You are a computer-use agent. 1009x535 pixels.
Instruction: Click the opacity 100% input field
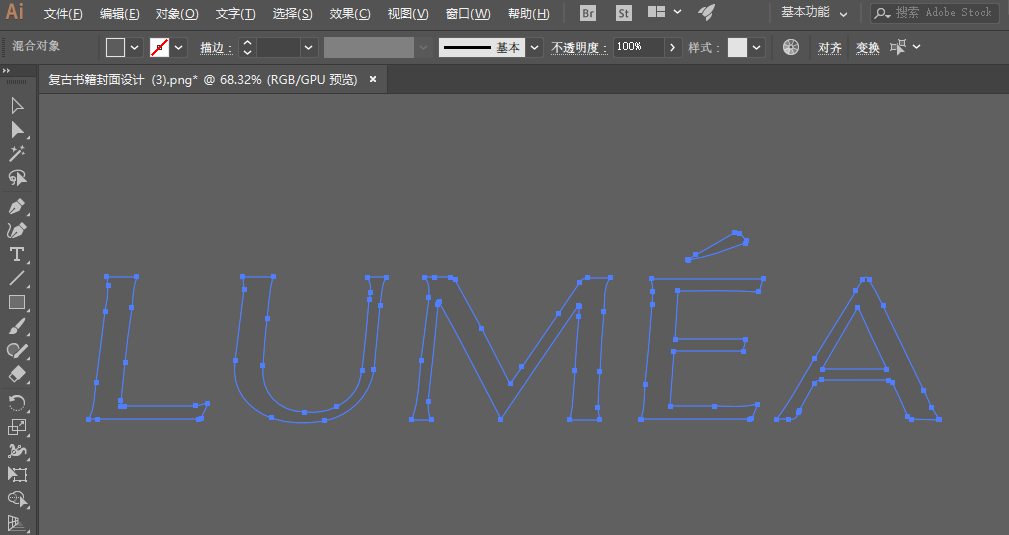pos(639,47)
